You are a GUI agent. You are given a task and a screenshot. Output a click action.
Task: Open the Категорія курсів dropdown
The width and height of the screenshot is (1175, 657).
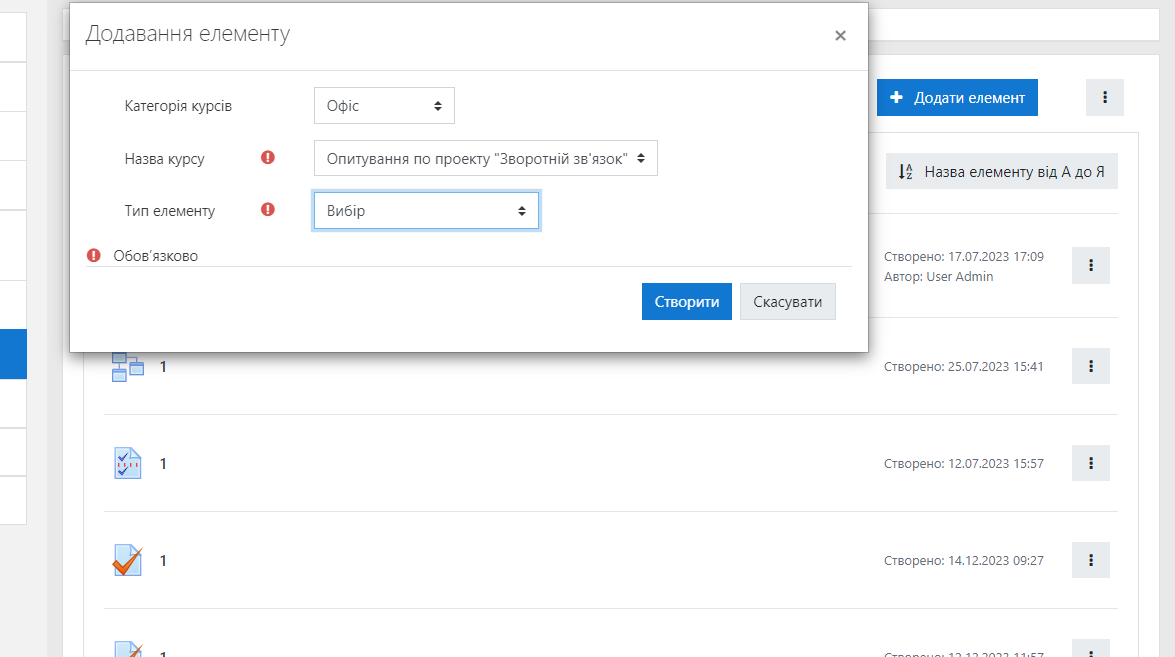pos(384,106)
